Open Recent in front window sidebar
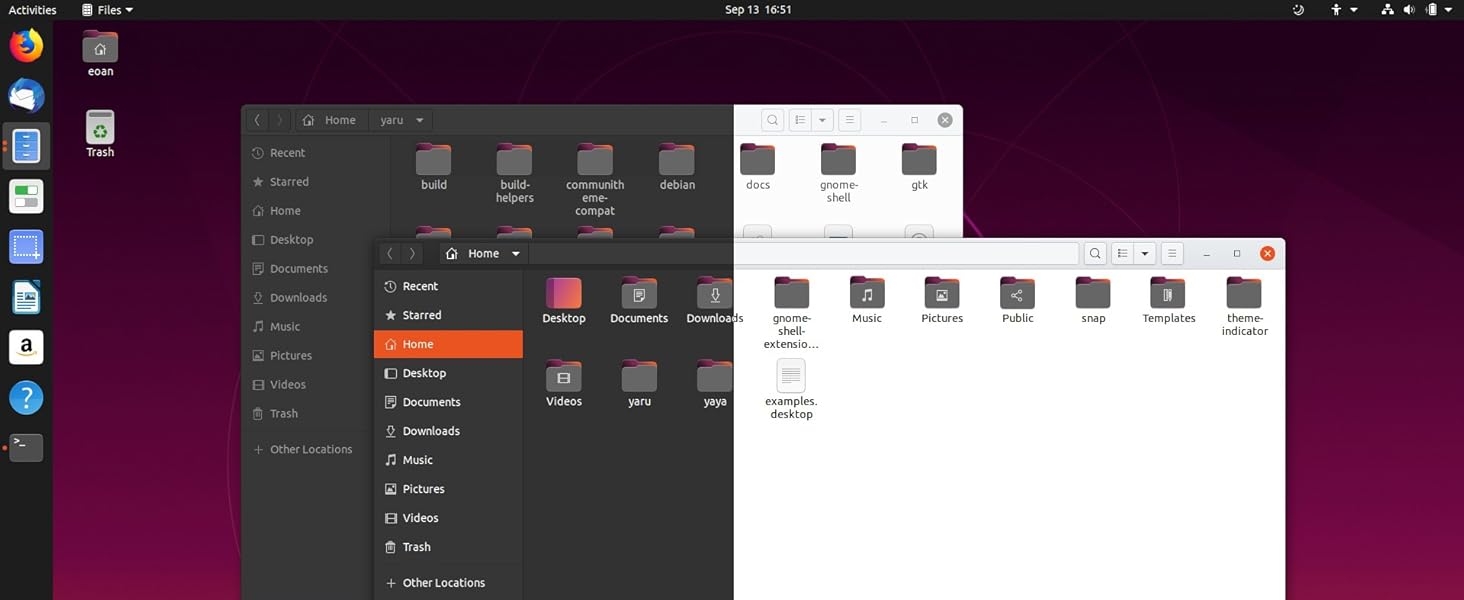 [x=448, y=286]
